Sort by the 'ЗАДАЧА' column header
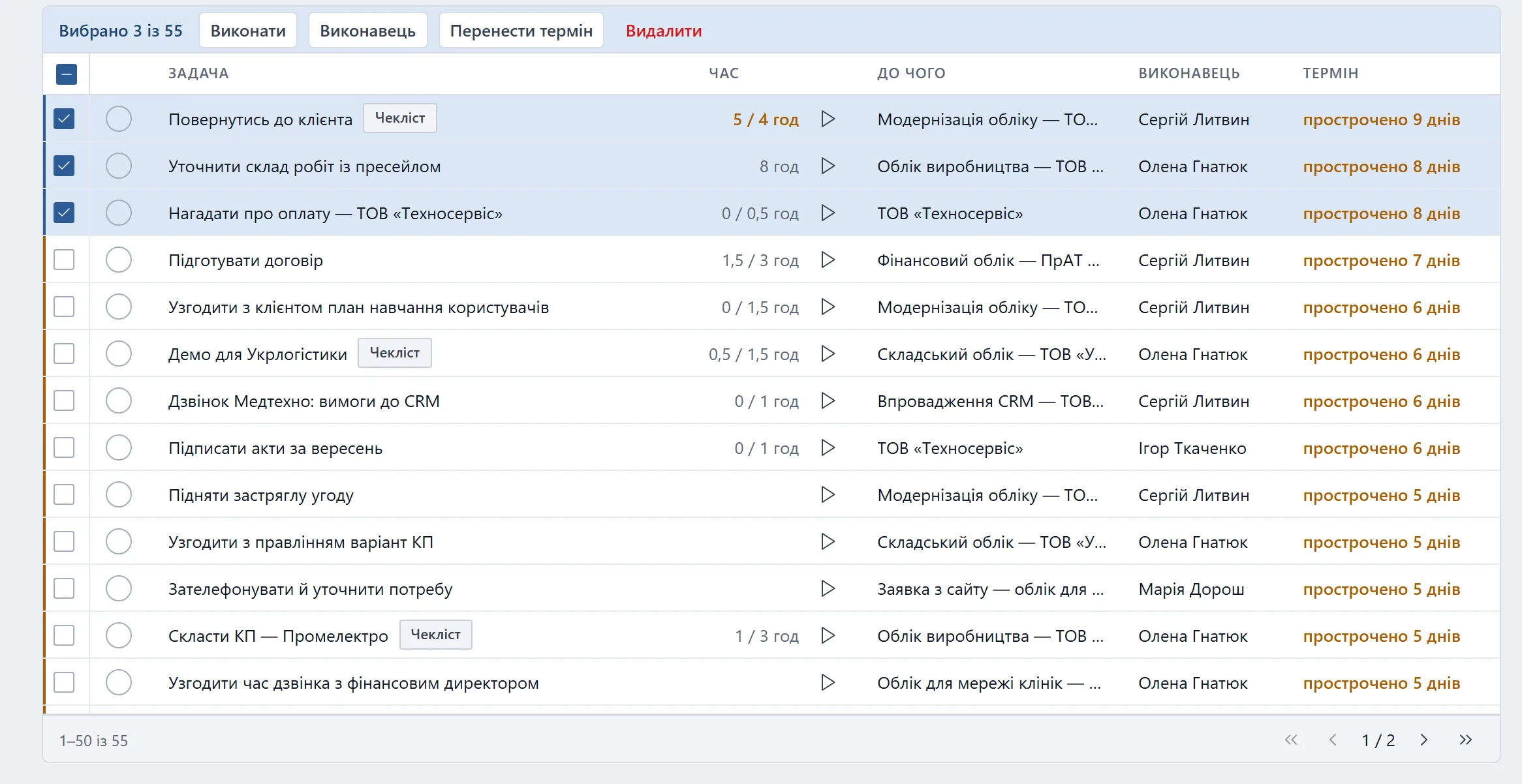Image resolution: width=1522 pixels, height=784 pixels. pos(198,74)
